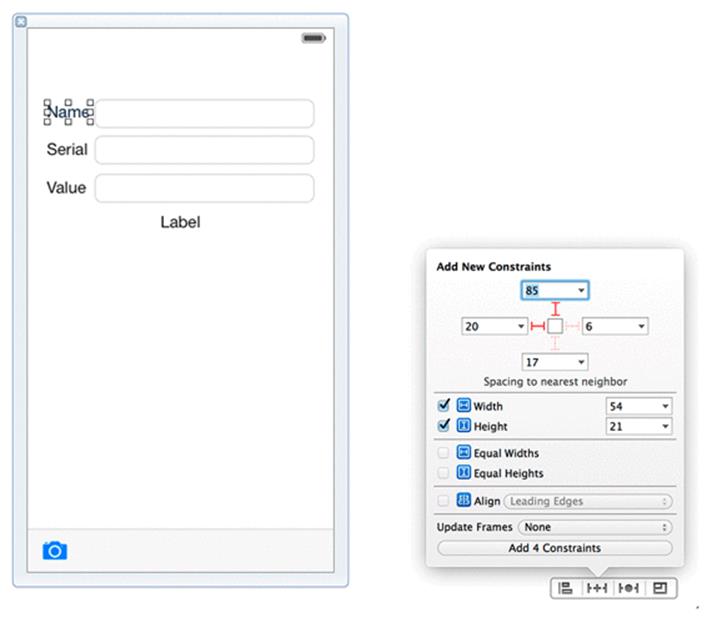Click the Equal Heights icon
Image resolution: width=707 pixels, height=617 pixels.
[x=464, y=472]
